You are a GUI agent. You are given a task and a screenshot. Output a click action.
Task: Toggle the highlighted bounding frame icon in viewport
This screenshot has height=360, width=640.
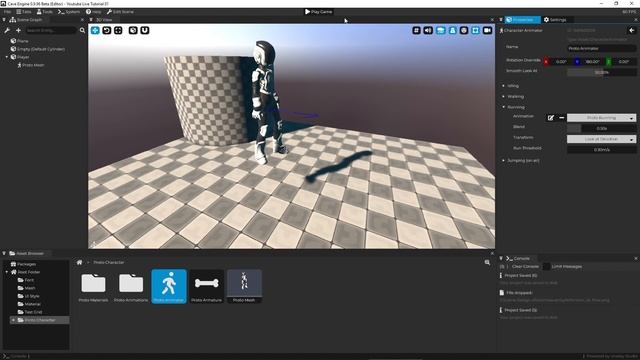[476, 30]
